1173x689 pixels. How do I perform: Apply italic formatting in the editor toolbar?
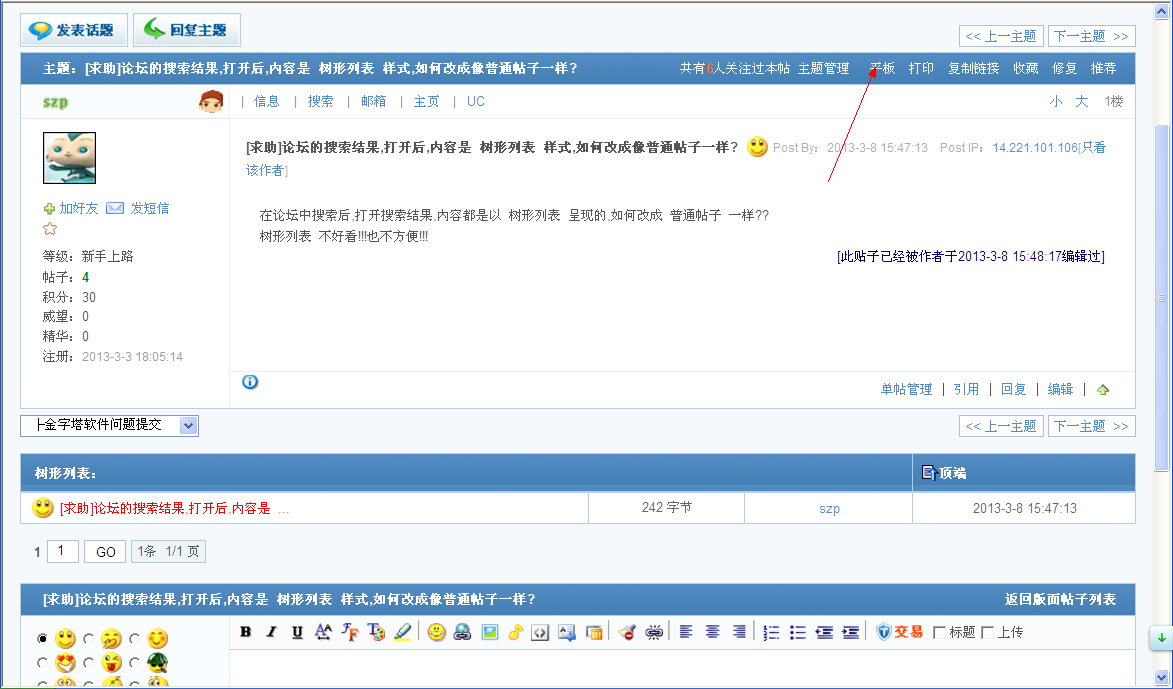point(271,632)
